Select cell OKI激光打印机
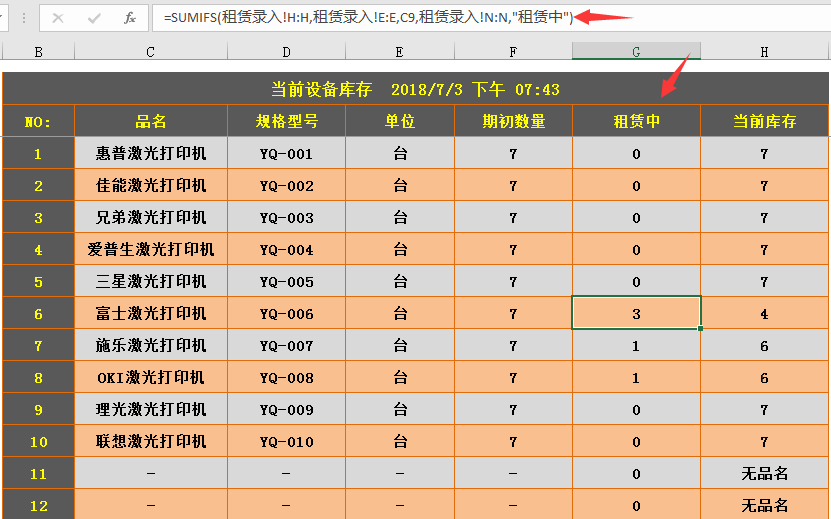 (151, 377)
